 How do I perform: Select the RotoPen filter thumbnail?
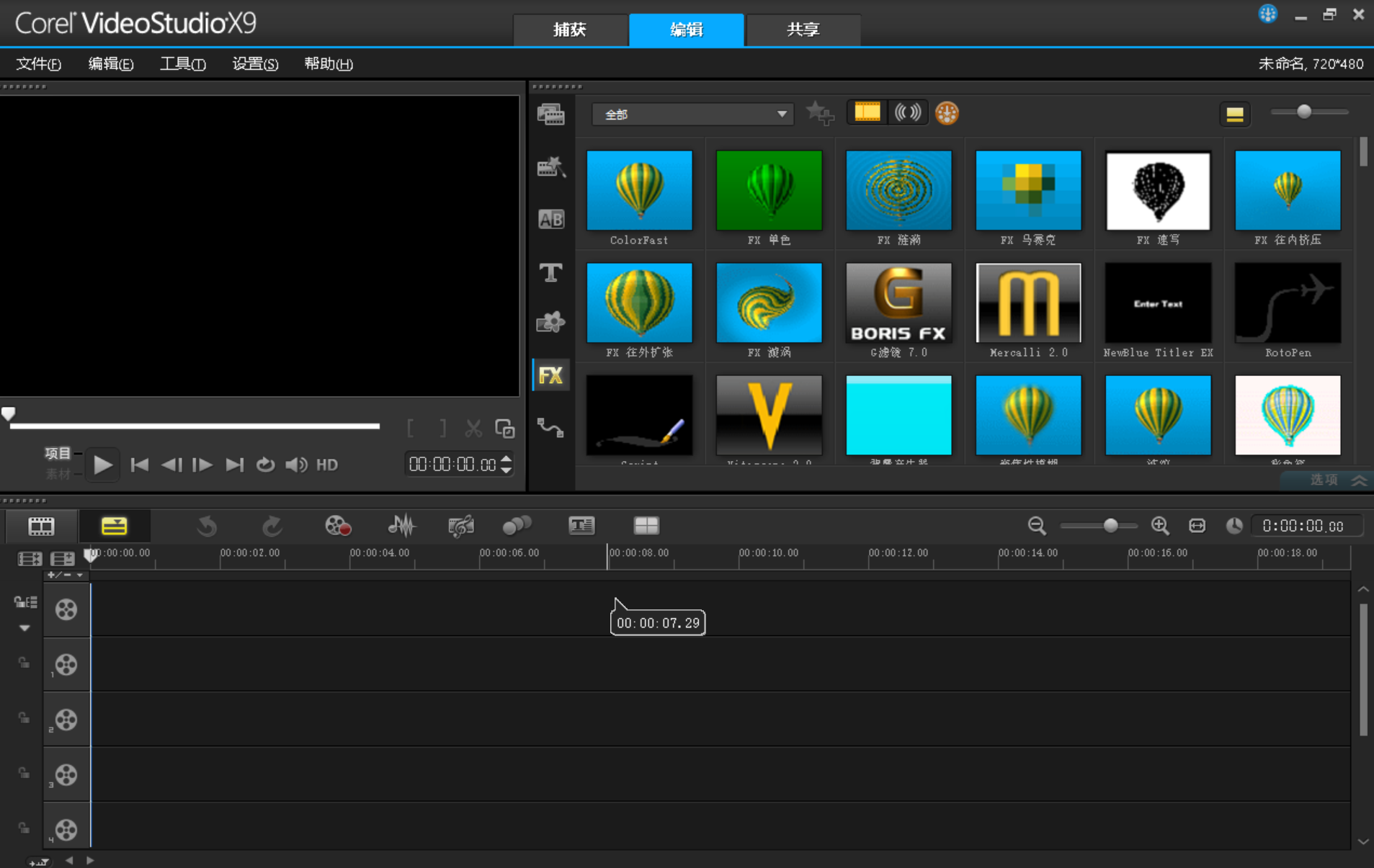[x=1288, y=303]
